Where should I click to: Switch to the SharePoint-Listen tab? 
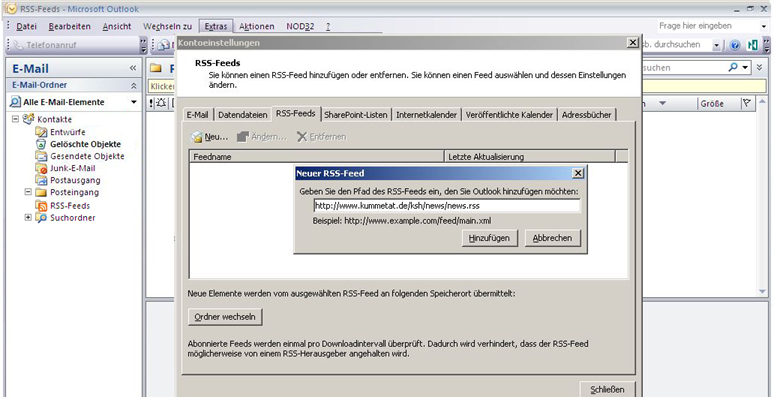(355, 115)
